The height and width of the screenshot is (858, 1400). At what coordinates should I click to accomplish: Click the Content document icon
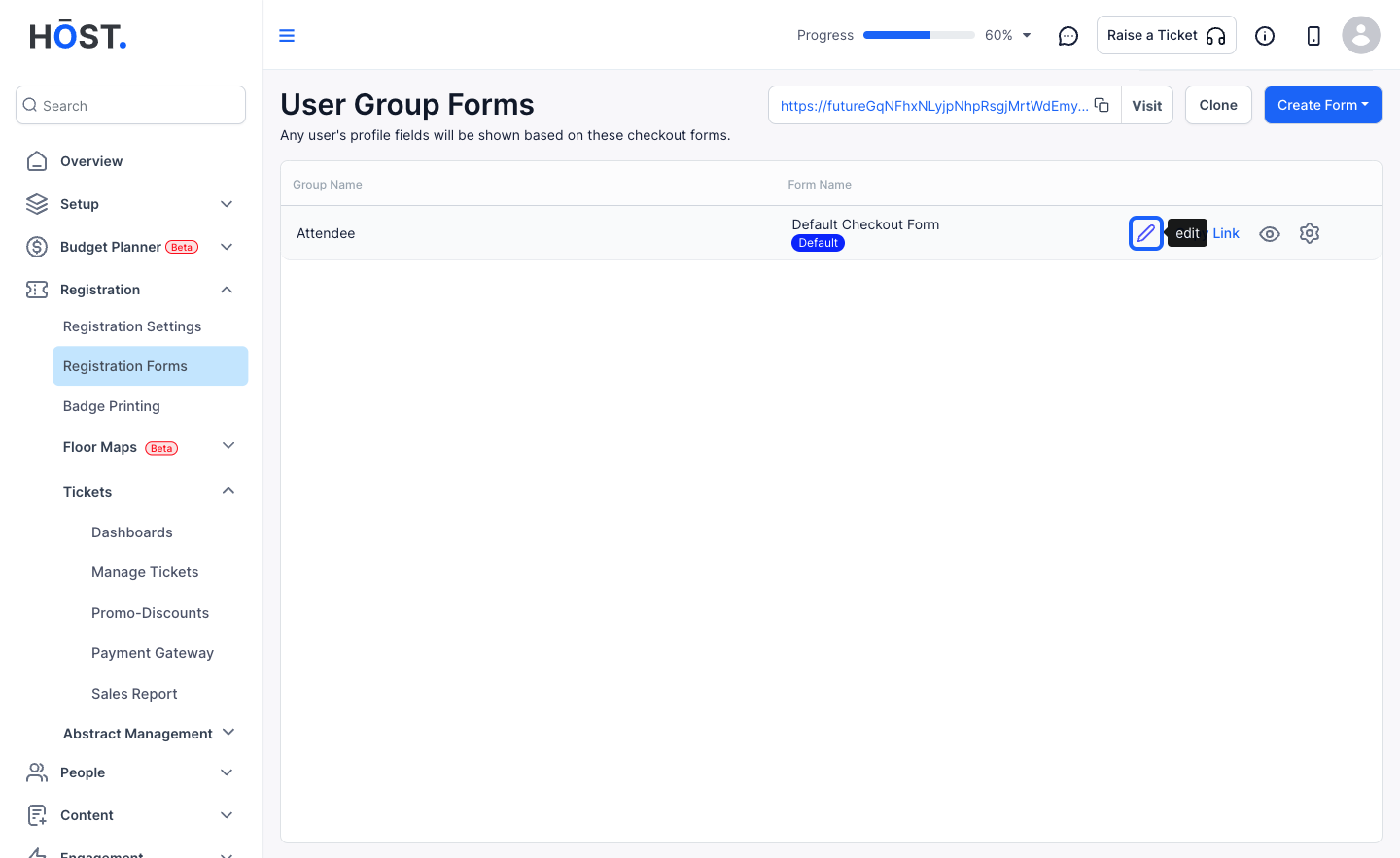37,815
